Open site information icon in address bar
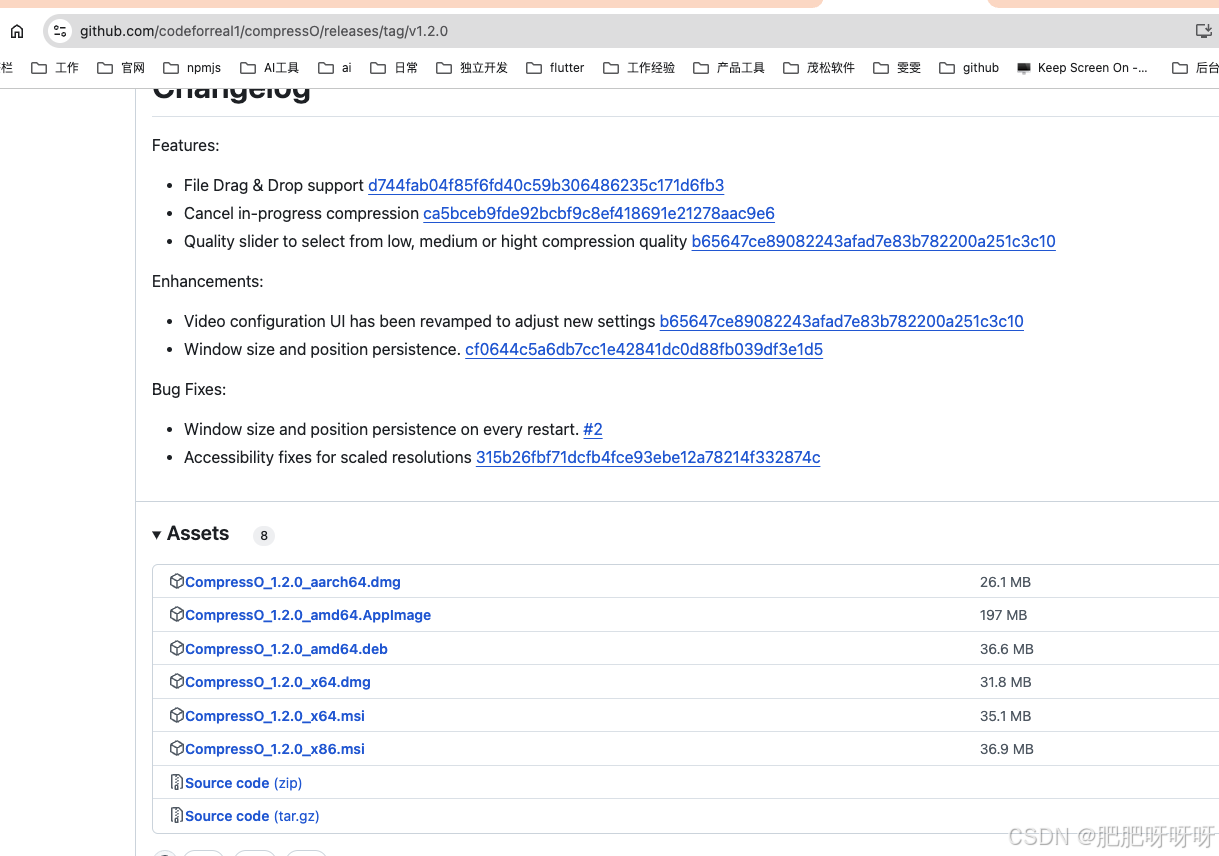This screenshot has width=1219, height=856. click(60, 31)
